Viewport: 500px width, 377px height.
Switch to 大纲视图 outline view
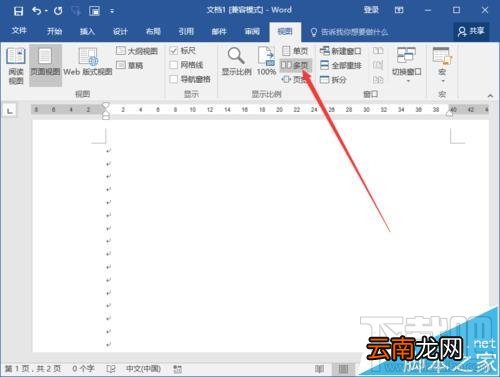137,51
